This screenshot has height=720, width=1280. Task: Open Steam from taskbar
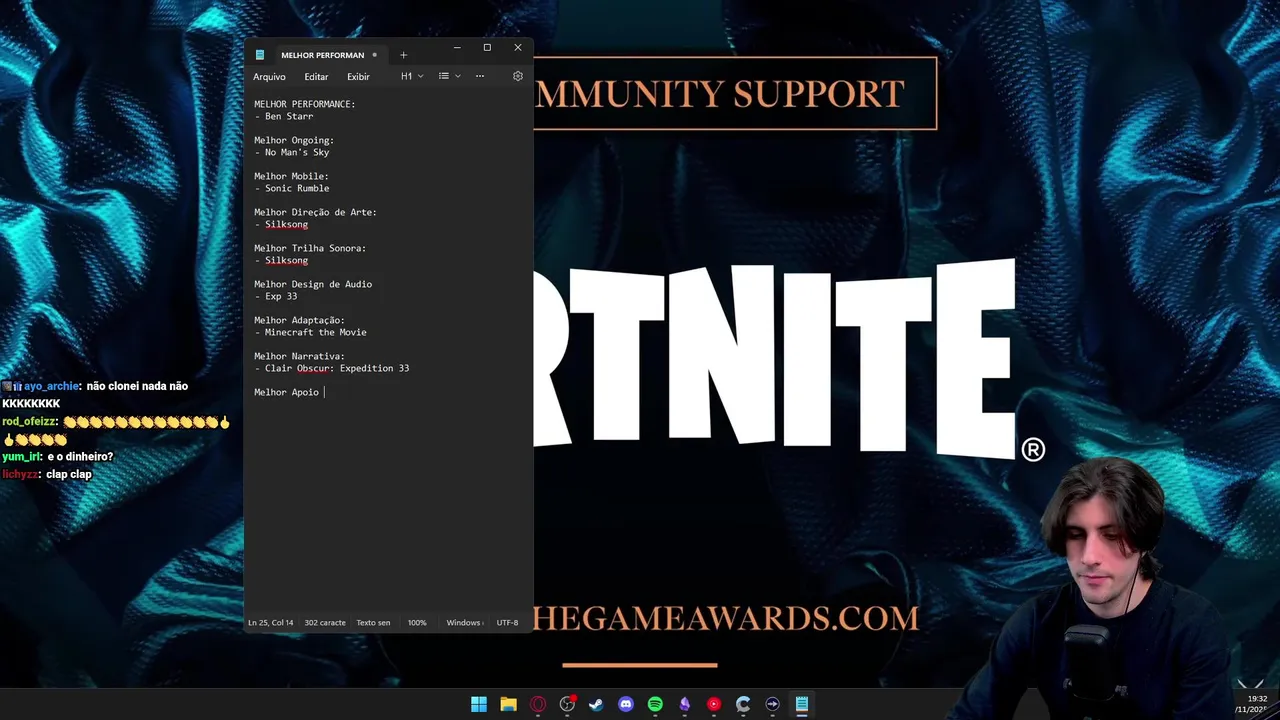[596, 704]
